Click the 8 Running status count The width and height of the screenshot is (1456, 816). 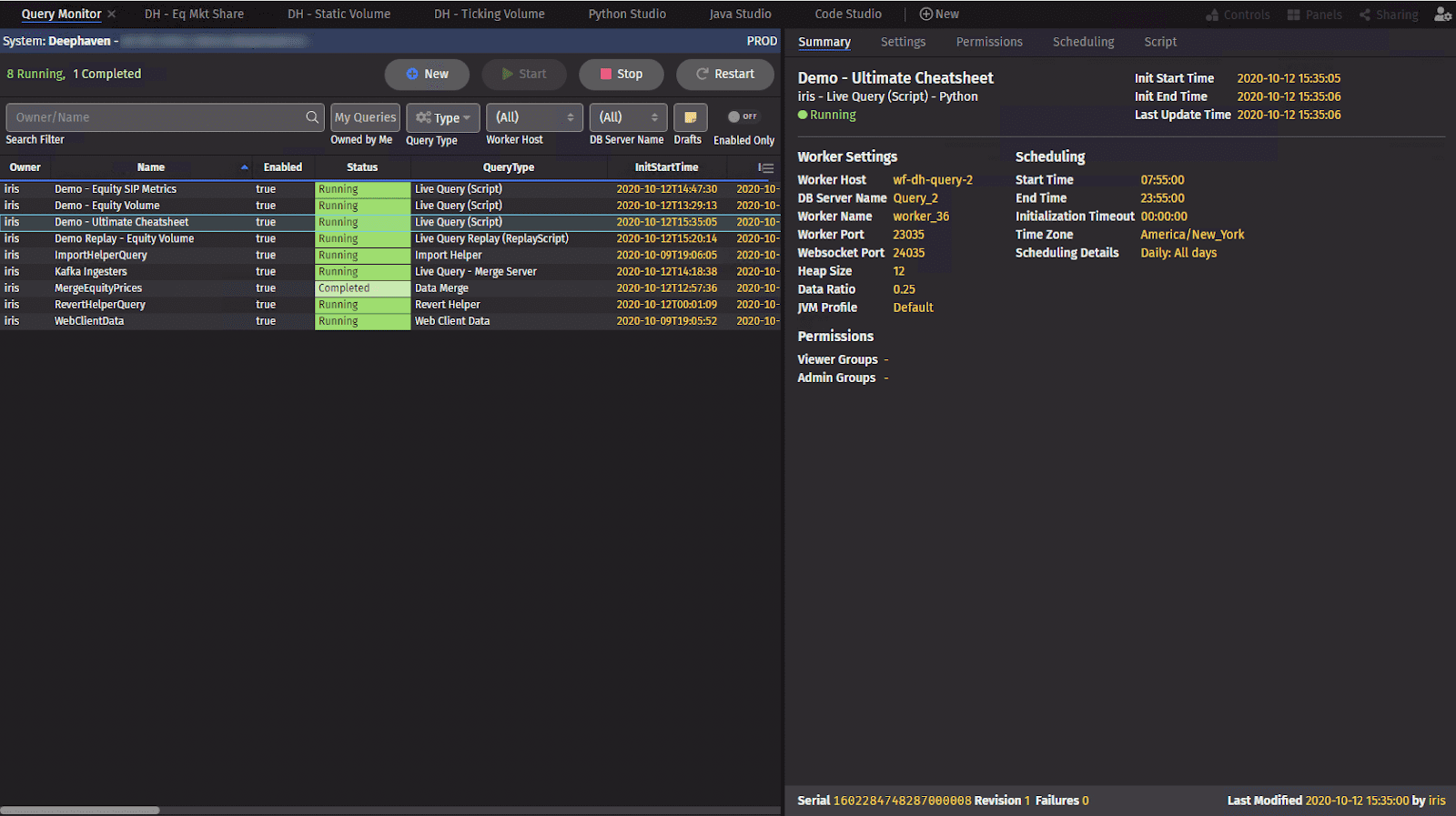point(35,74)
